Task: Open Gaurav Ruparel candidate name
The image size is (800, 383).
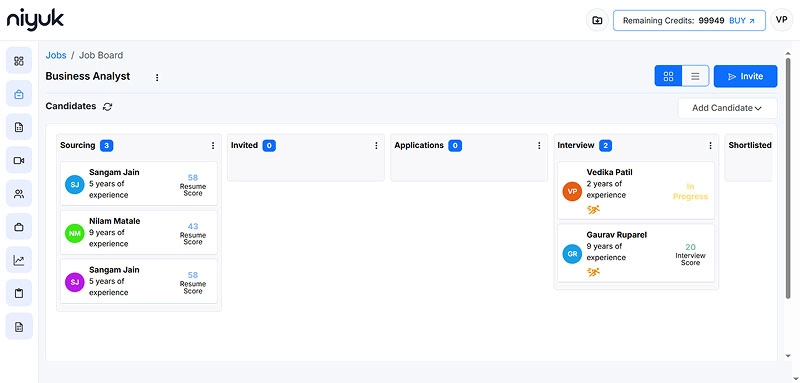Action: (617, 235)
